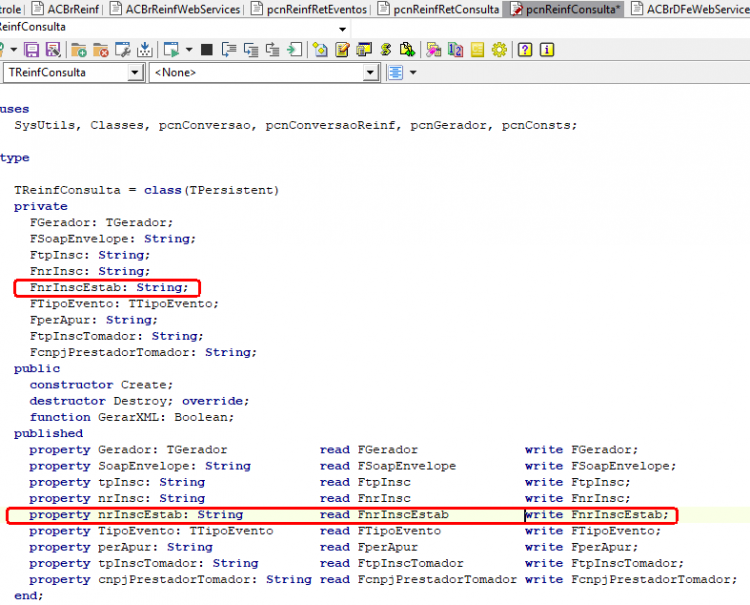The height and width of the screenshot is (605, 750).
Task: Click the green arrow into page icon
Action: click(x=295, y=50)
